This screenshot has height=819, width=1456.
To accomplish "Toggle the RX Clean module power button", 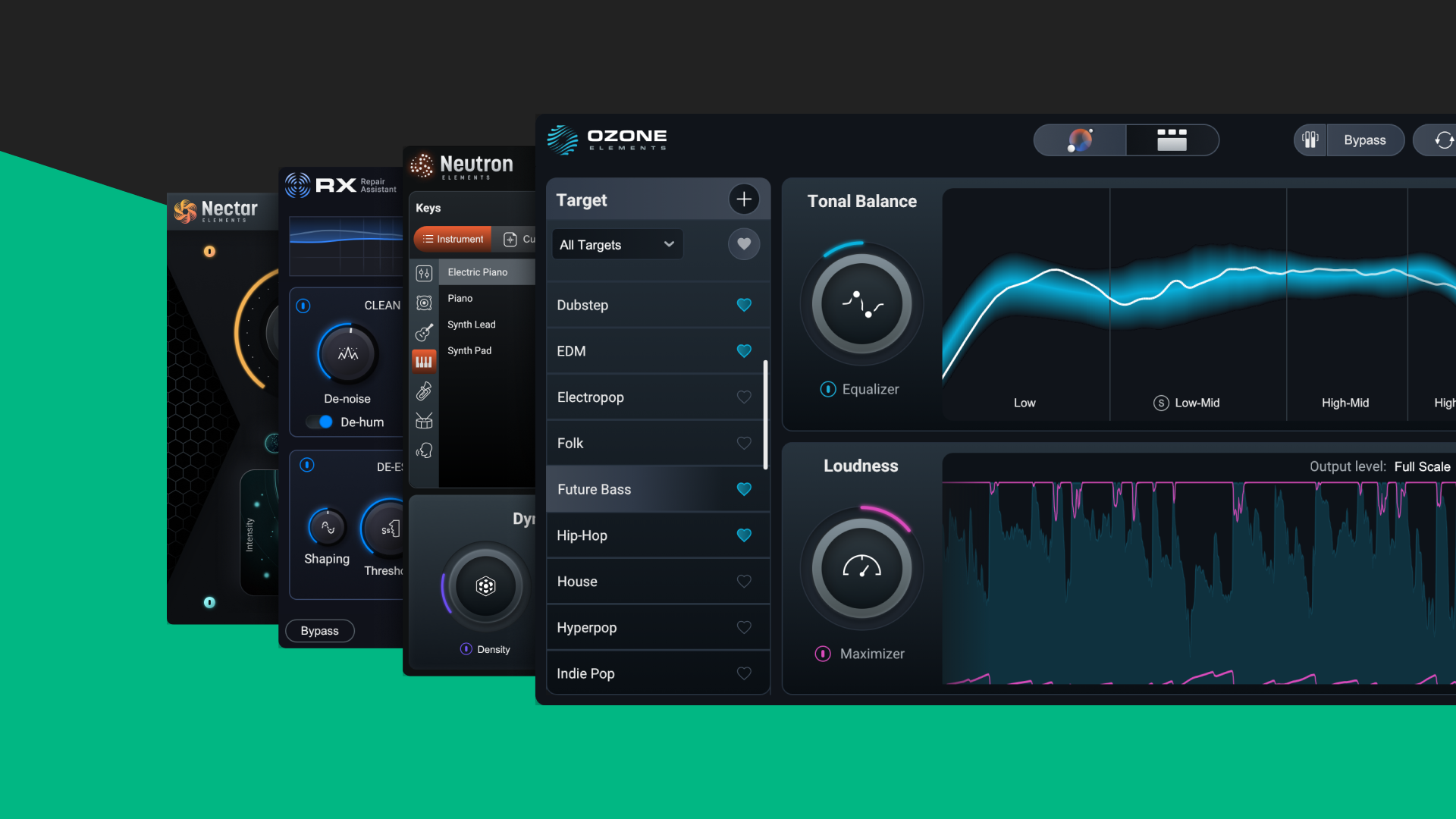I will pyautogui.click(x=303, y=306).
